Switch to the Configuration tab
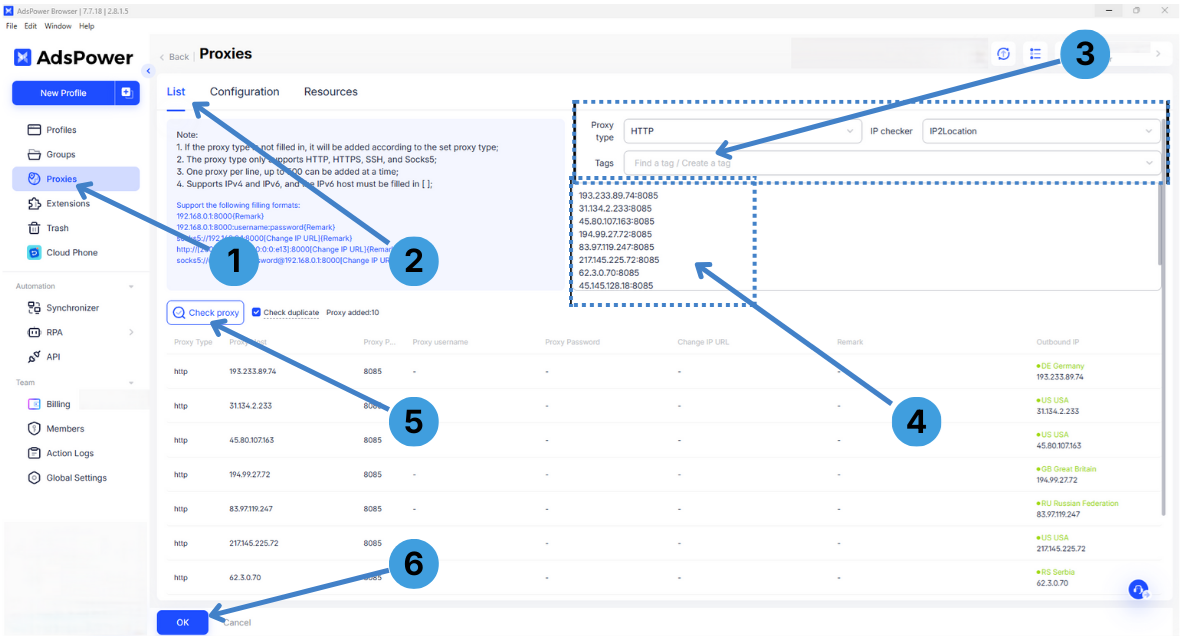The width and height of the screenshot is (1181, 644). (244, 92)
